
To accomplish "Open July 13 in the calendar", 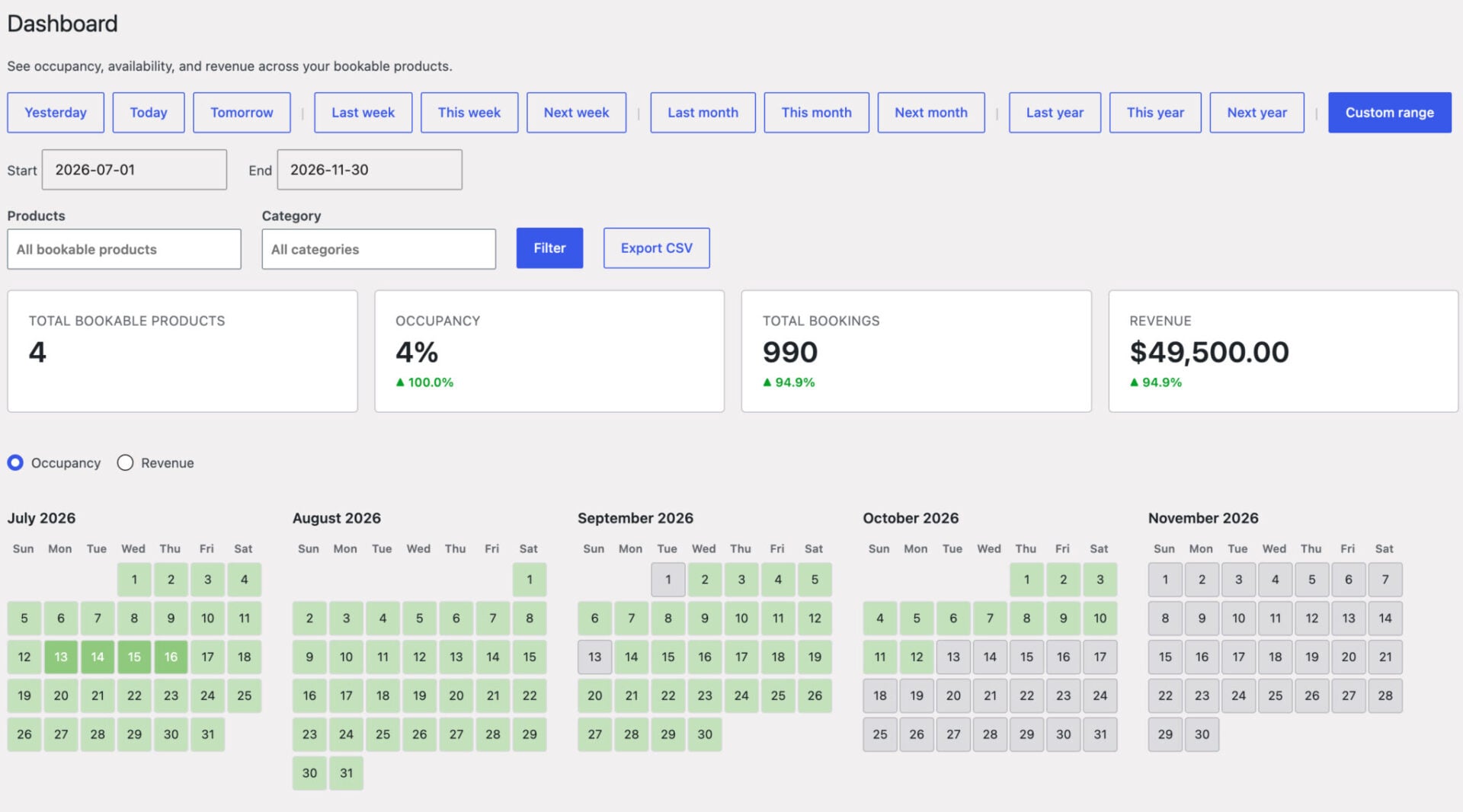I will click(x=61, y=657).
